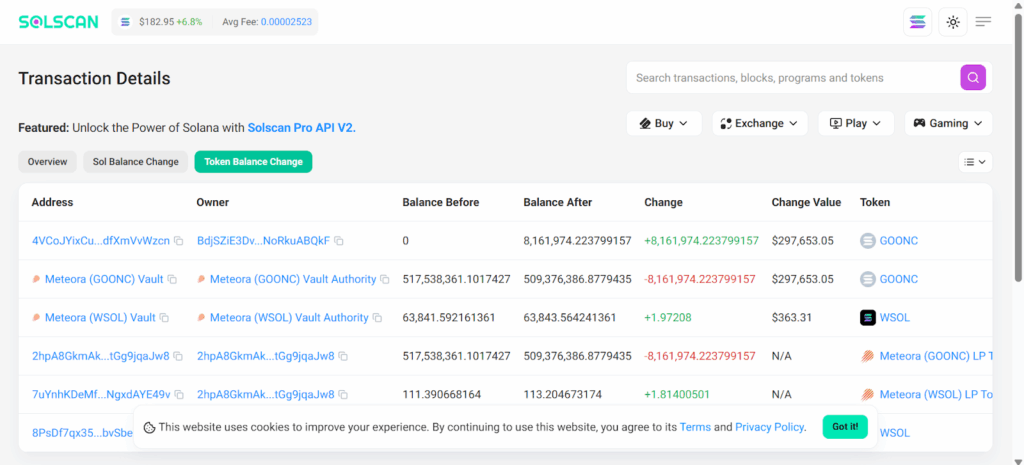Open the Gaming dropdown menu
The width and height of the screenshot is (1024, 465).
[x=948, y=123]
